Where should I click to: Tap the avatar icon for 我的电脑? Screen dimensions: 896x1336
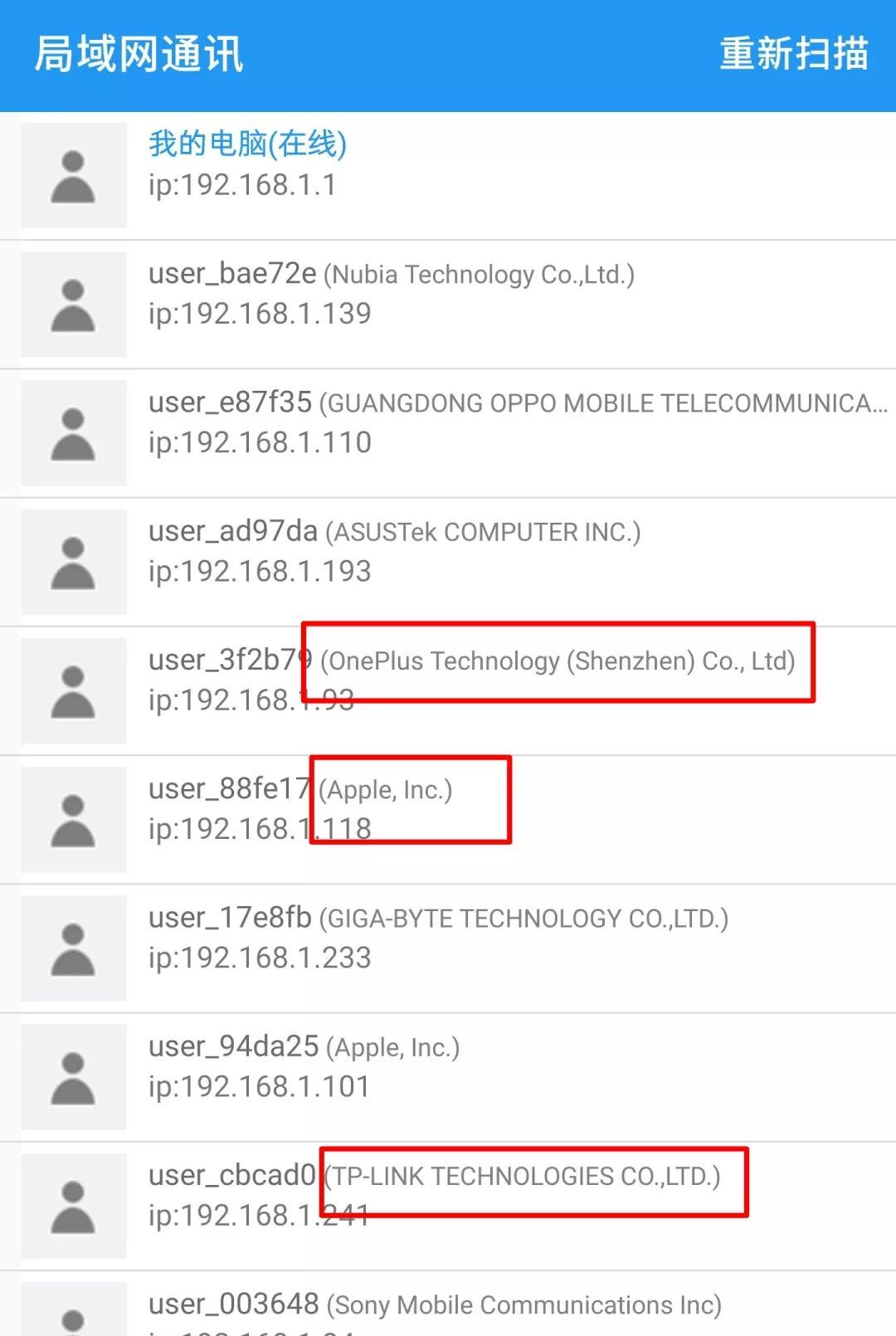point(74,176)
